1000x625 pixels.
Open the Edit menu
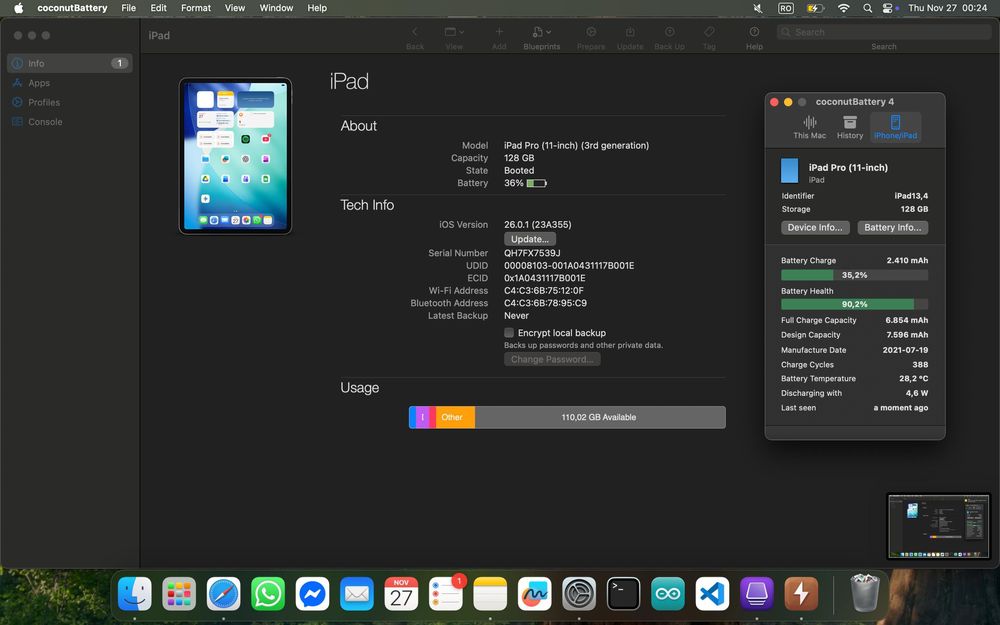click(158, 8)
